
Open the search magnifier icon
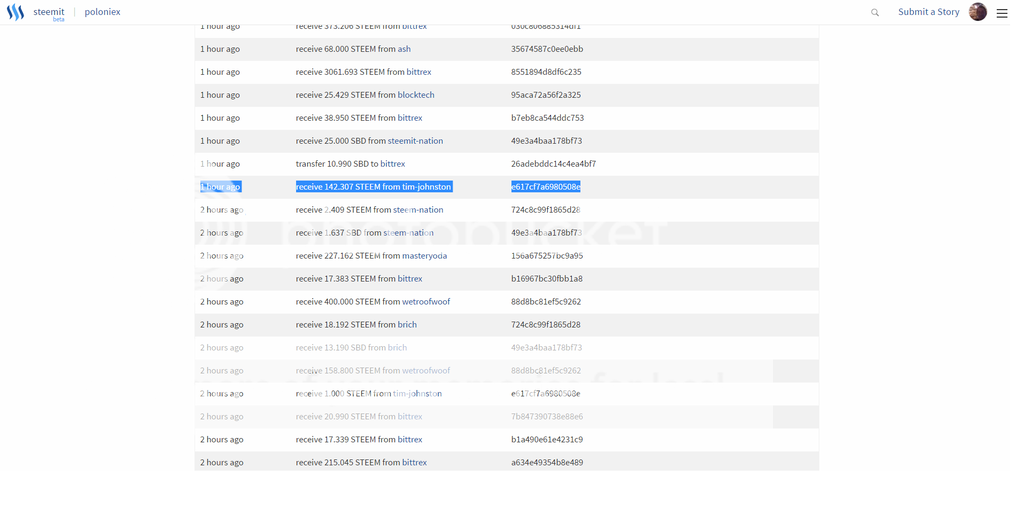(x=875, y=13)
